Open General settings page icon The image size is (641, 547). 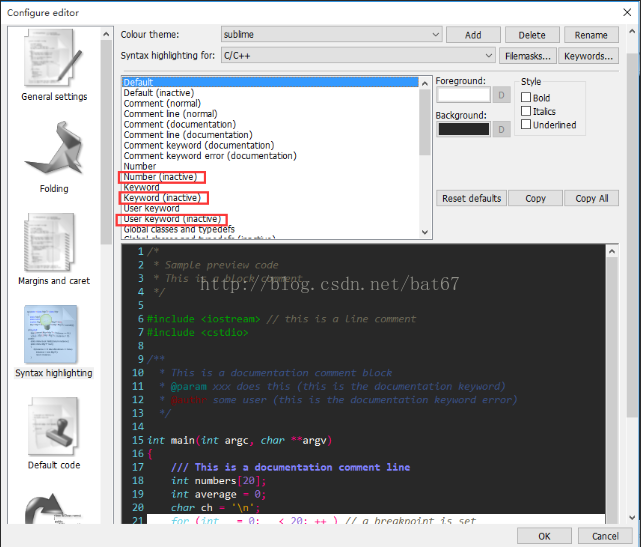click(53, 58)
